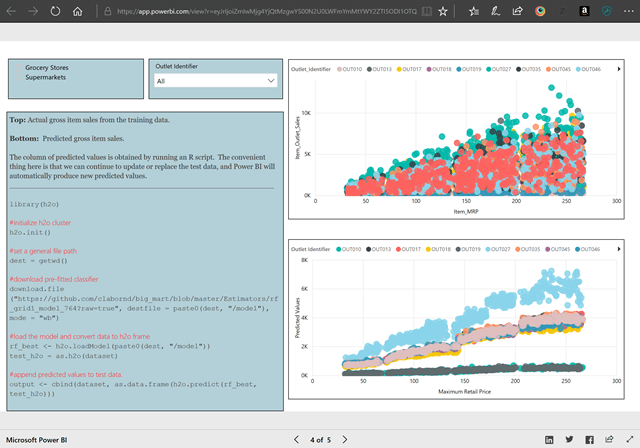Click Microsoft Power BI link
Image resolution: width=640 pixels, height=448 pixels.
click(36, 440)
